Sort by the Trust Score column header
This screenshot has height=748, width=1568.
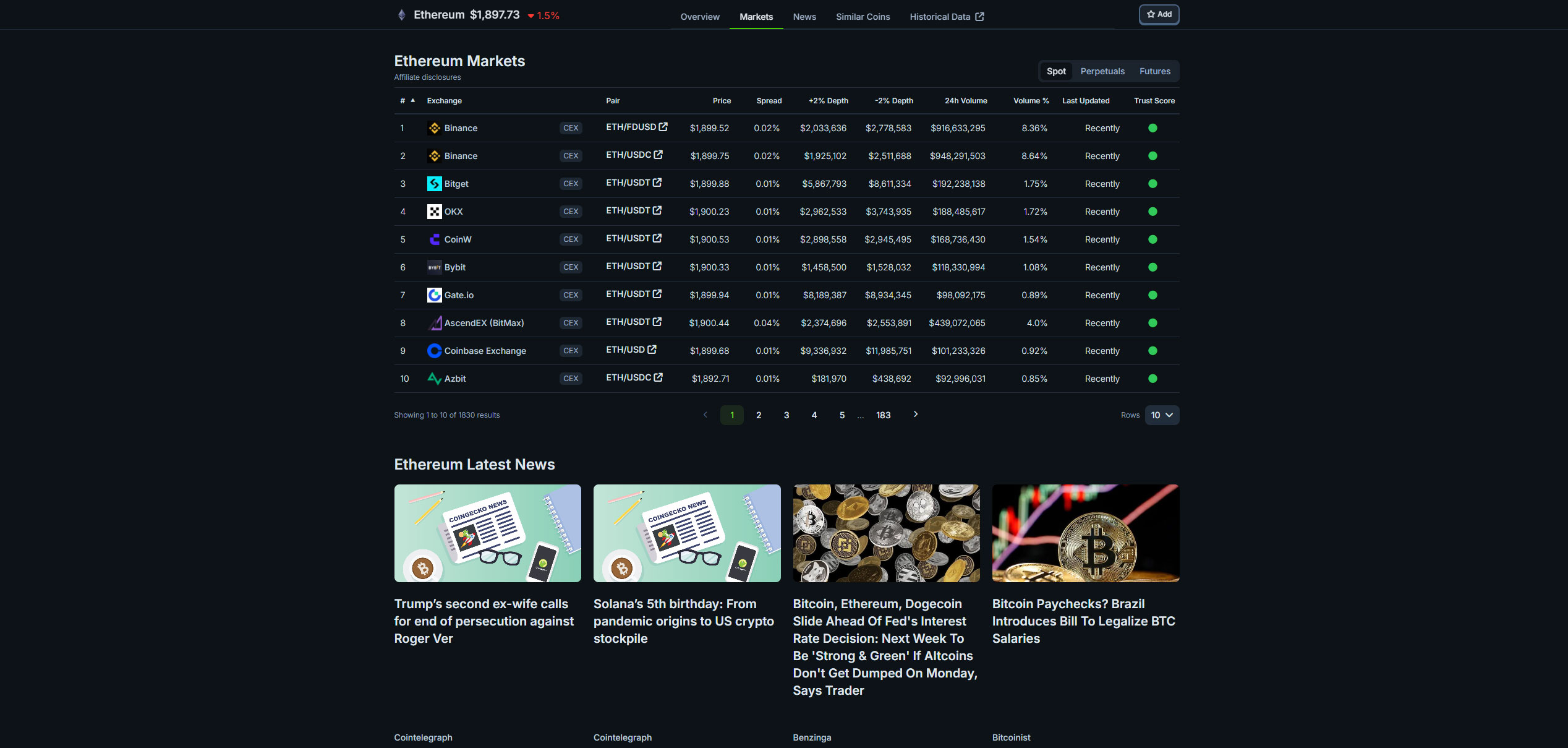(1154, 101)
